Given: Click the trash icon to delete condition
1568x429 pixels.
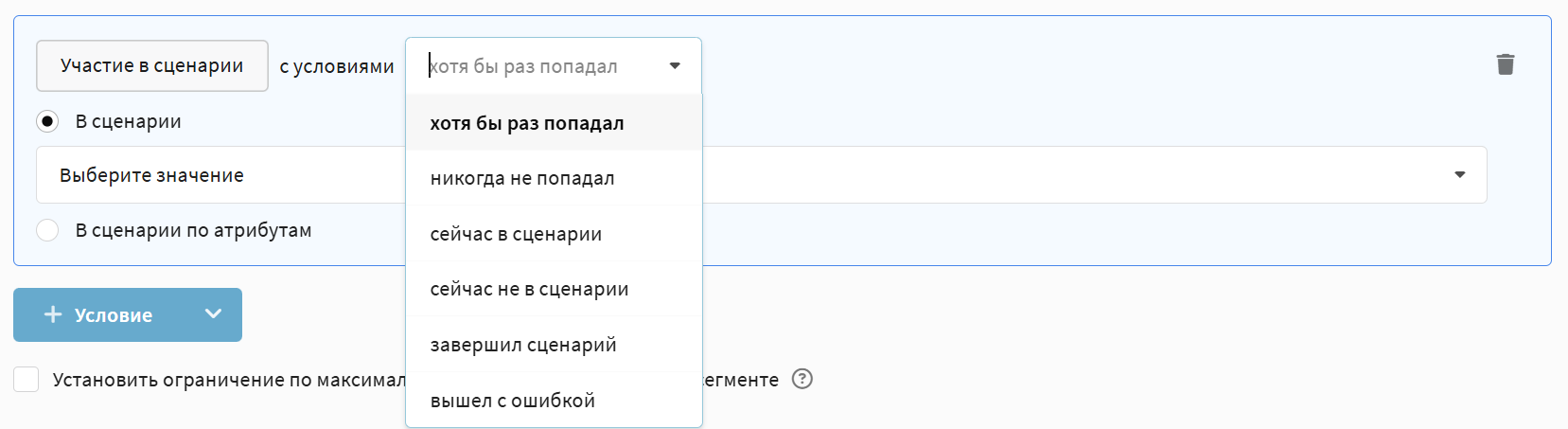Looking at the screenshot, I should (1505, 64).
